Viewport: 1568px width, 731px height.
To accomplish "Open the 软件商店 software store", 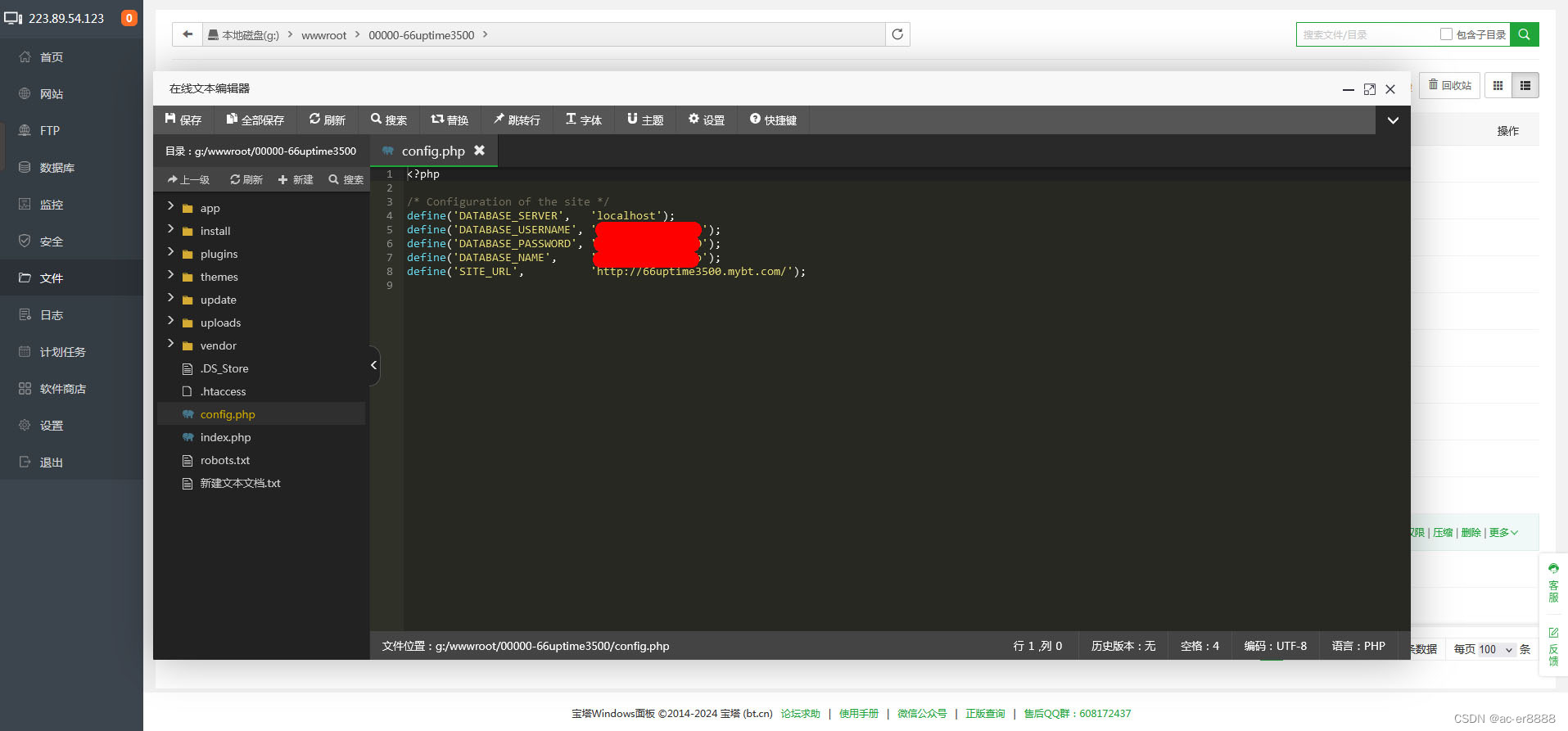I will coord(62,389).
